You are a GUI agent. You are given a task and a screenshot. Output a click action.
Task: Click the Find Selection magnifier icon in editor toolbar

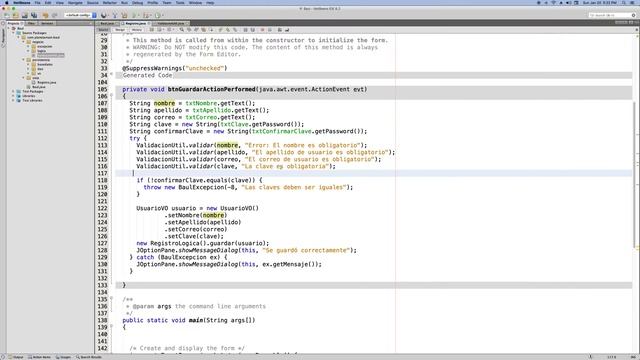click(x=182, y=30)
